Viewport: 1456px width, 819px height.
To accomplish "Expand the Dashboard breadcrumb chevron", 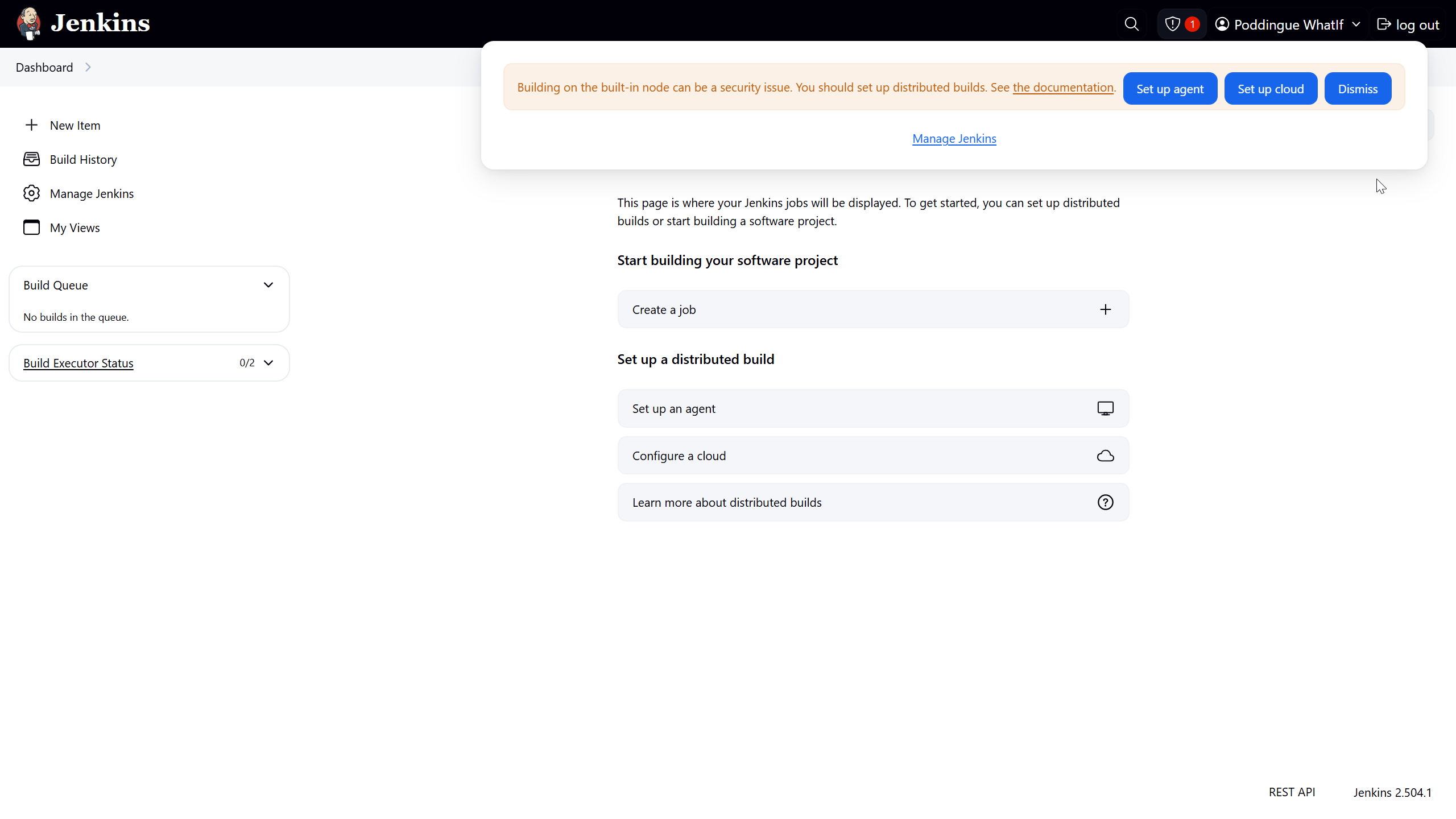I will [88, 67].
